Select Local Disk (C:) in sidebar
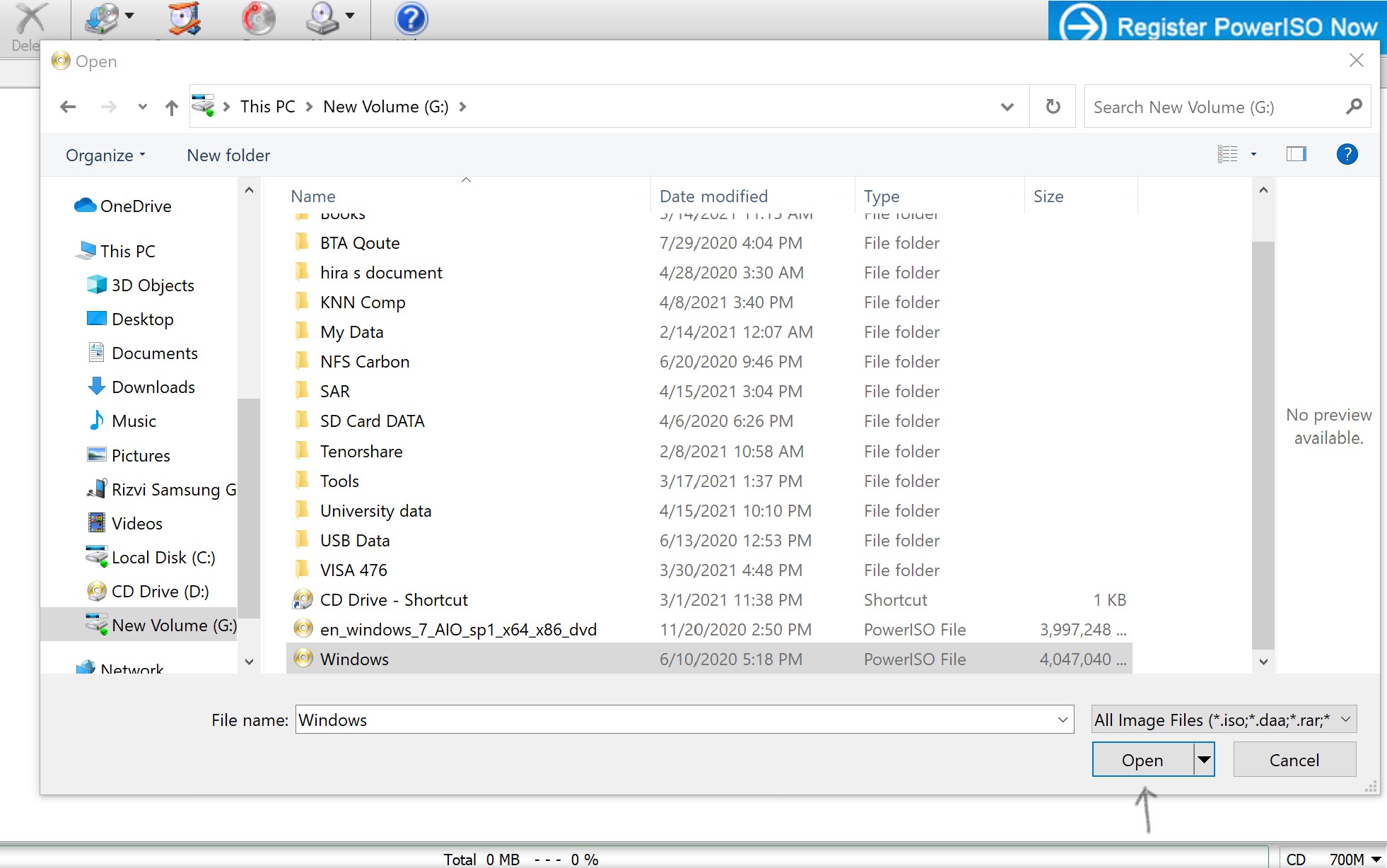Viewport: 1387px width, 868px height. point(151,558)
